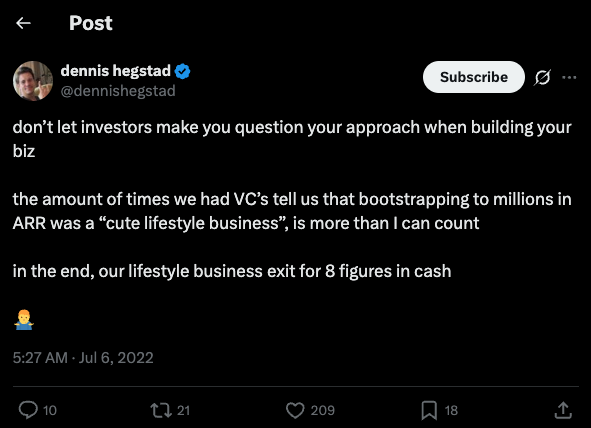The width and height of the screenshot is (591, 428).
Task: Click the Grok explain-post icon
Action: pos(542,77)
